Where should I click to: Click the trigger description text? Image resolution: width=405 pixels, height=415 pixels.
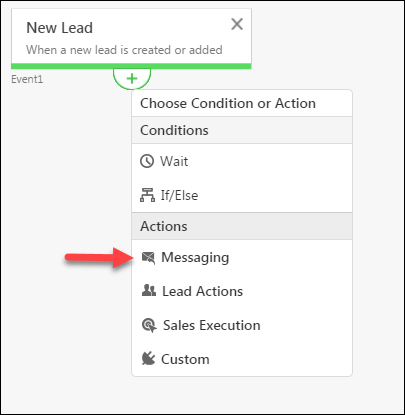pyautogui.click(x=124, y=50)
